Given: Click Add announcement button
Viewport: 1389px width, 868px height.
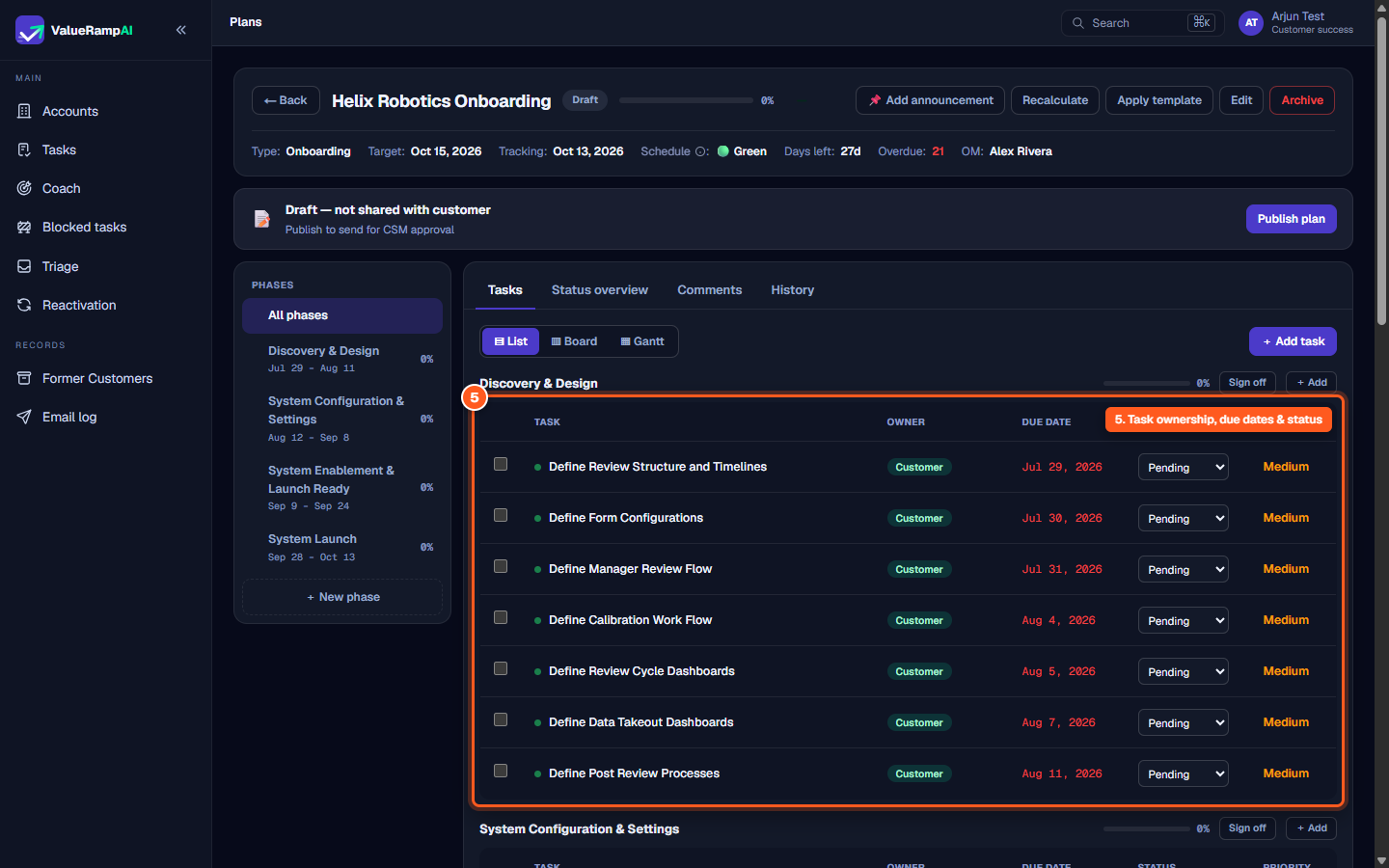Looking at the screenshot, I should [x=930, y=100].
